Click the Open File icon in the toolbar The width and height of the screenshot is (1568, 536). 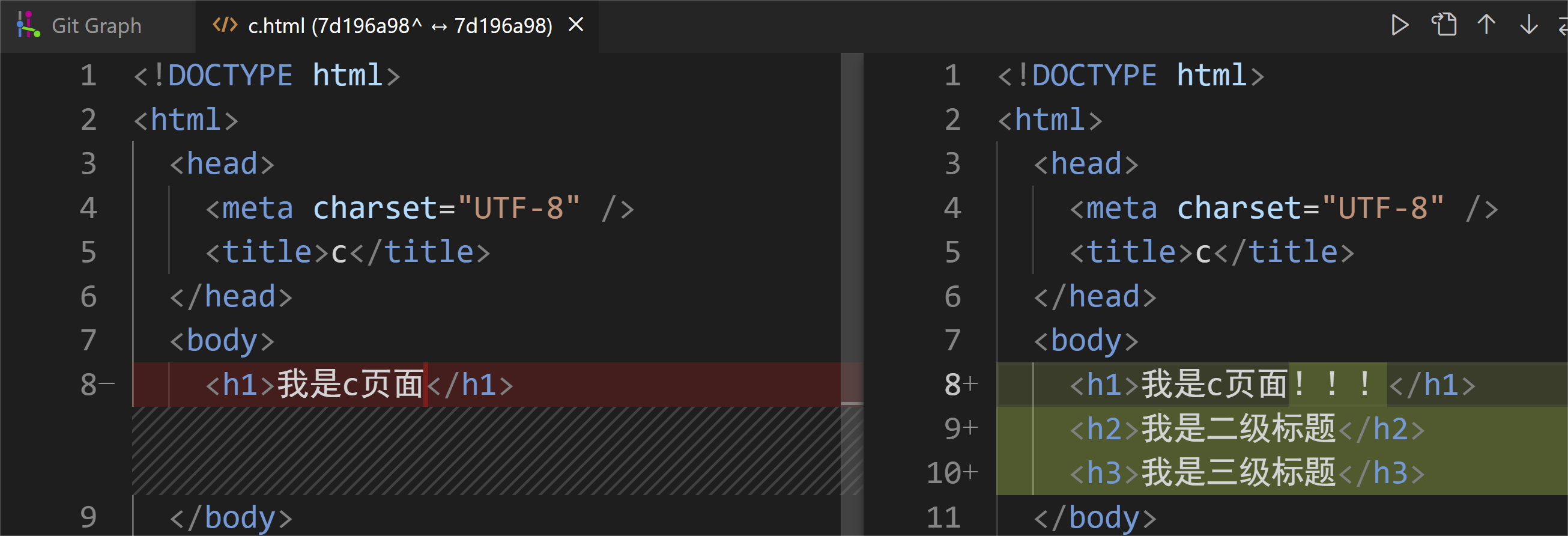pos(1444,25)
